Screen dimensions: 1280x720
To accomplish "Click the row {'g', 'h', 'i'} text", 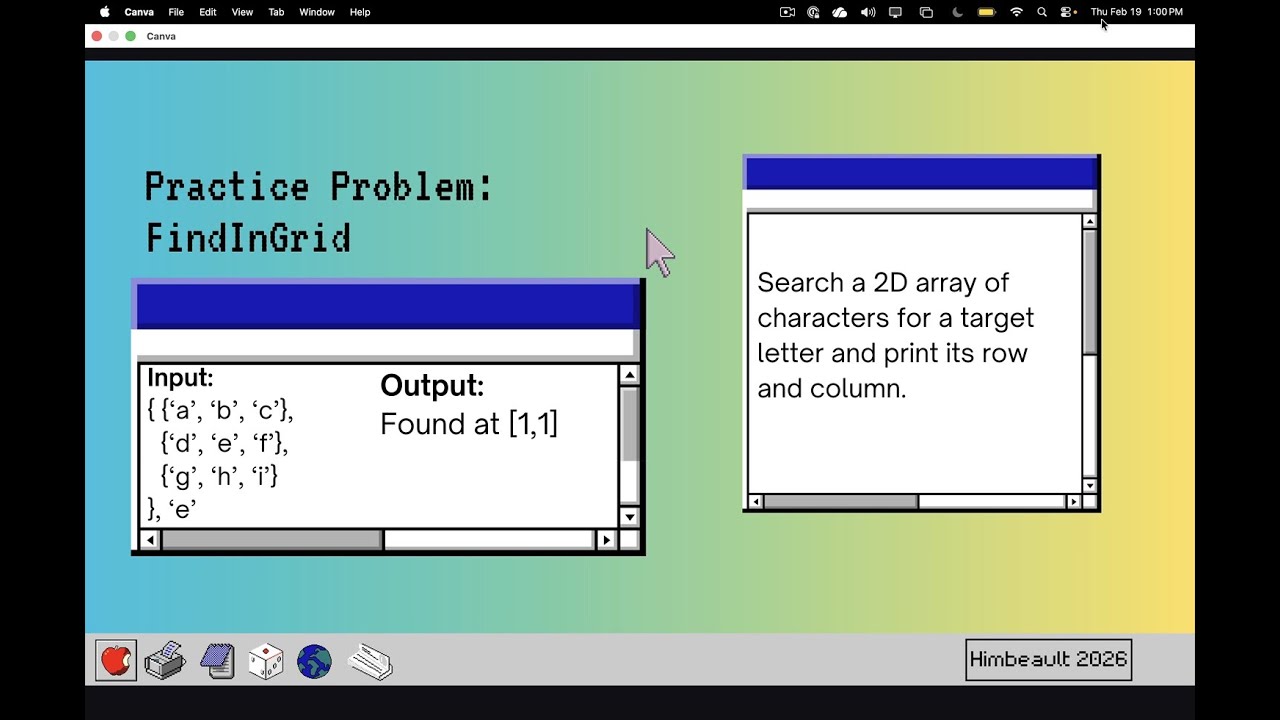I will click(219, 476).
